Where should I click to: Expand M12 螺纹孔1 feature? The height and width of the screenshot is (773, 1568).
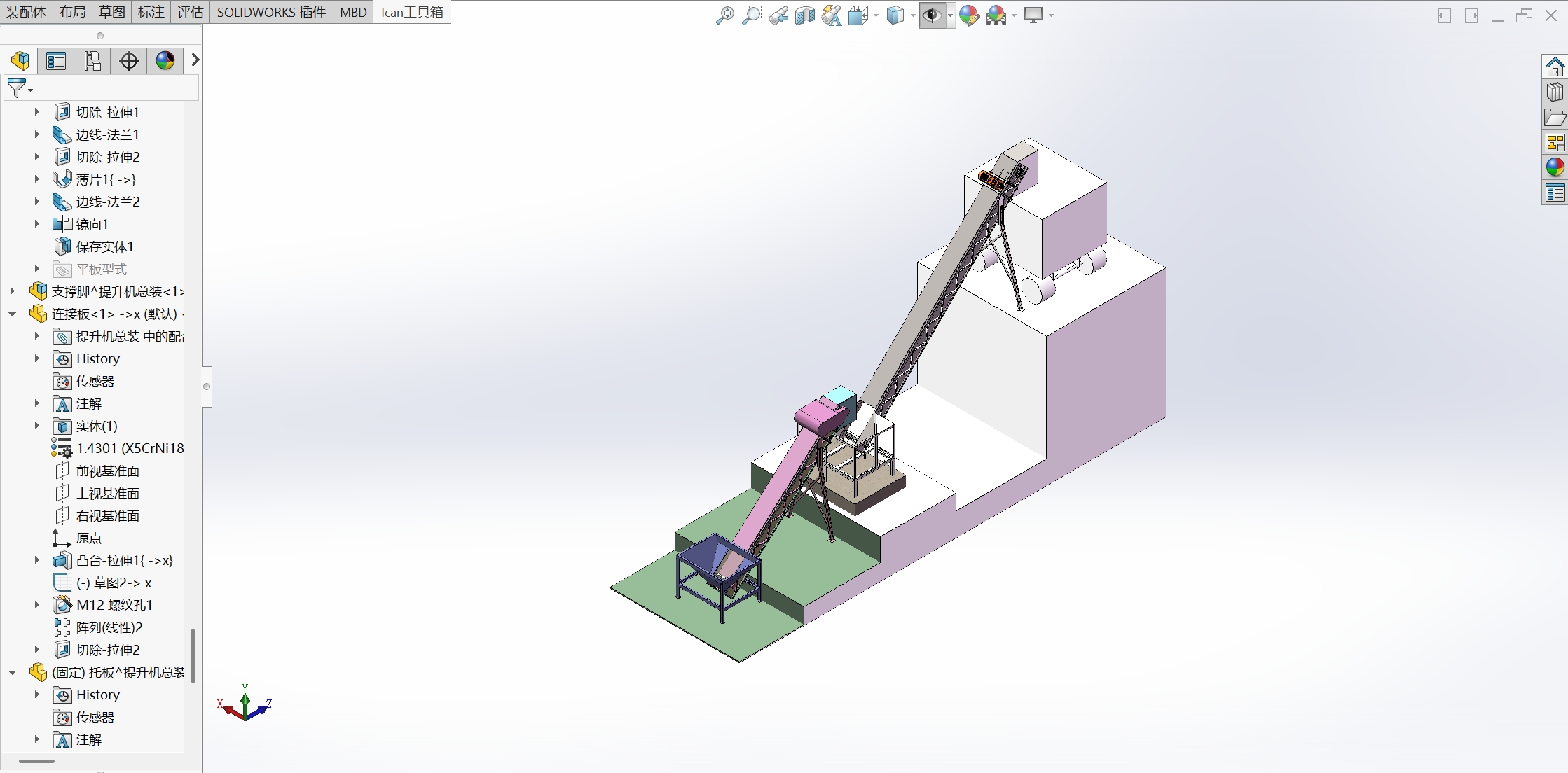[36, 605]
